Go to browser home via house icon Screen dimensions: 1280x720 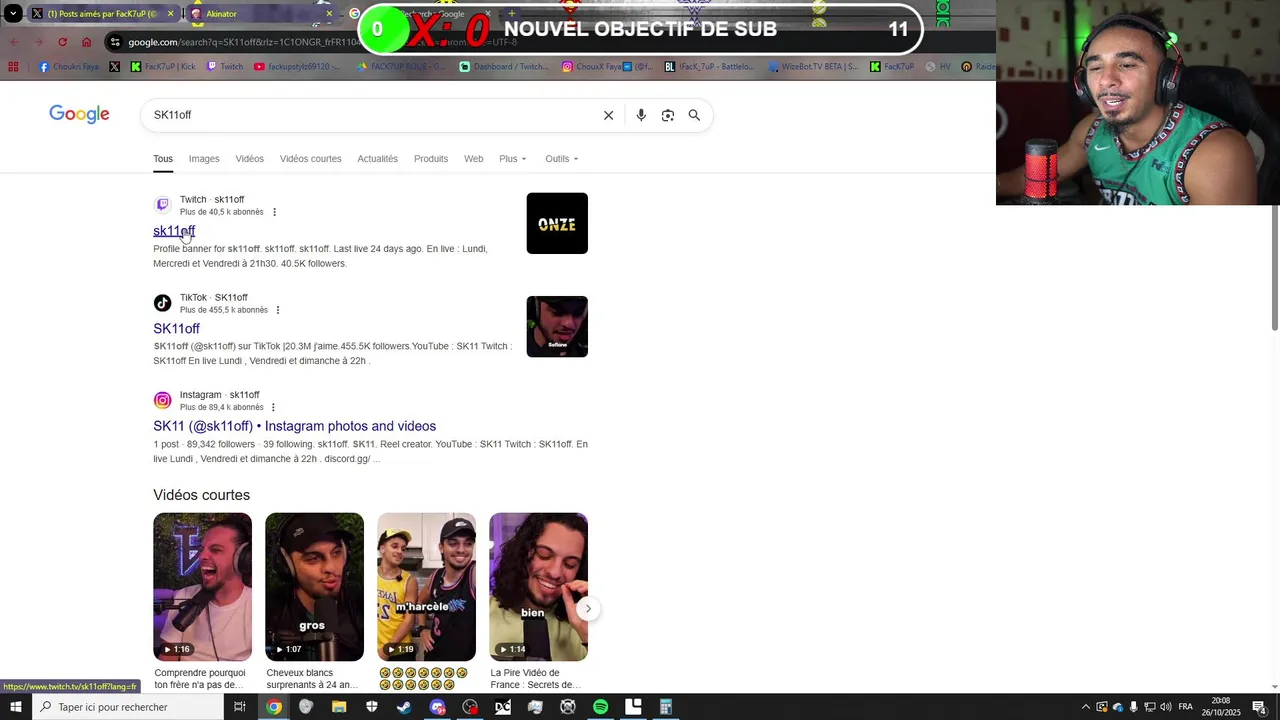(86, 42)
